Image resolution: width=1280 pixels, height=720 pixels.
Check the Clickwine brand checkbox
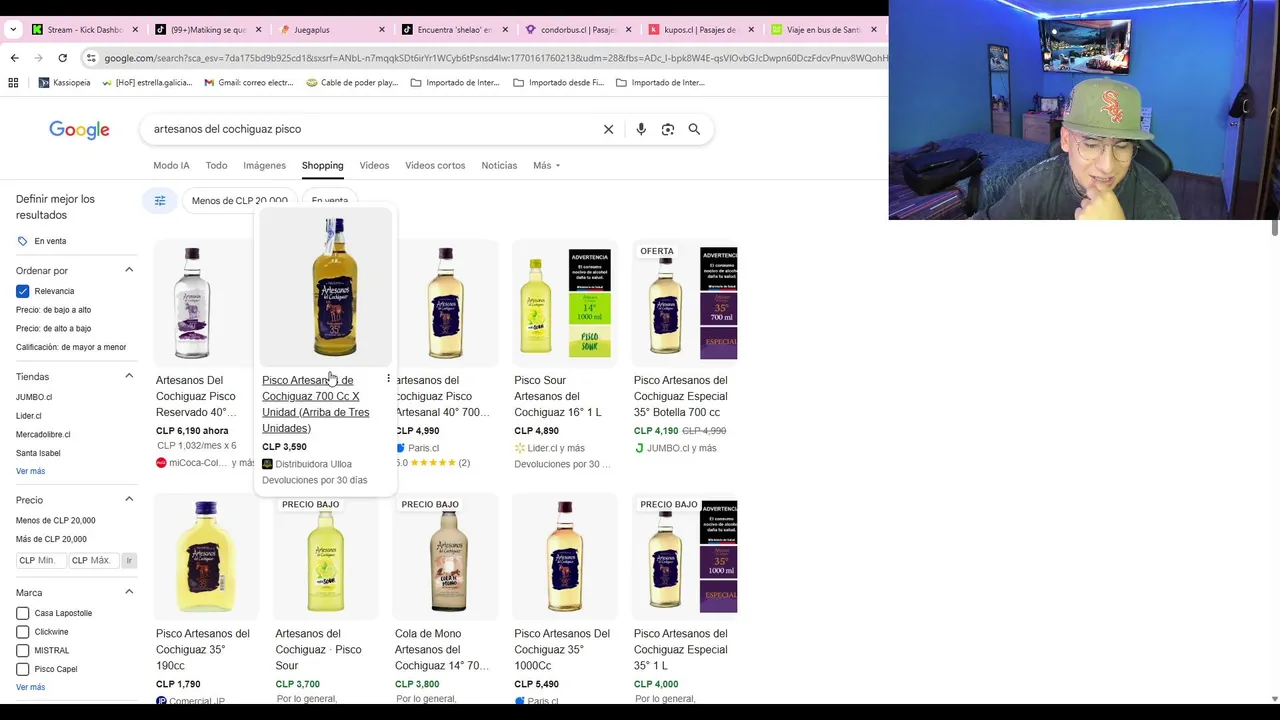[x=23, y=632]
